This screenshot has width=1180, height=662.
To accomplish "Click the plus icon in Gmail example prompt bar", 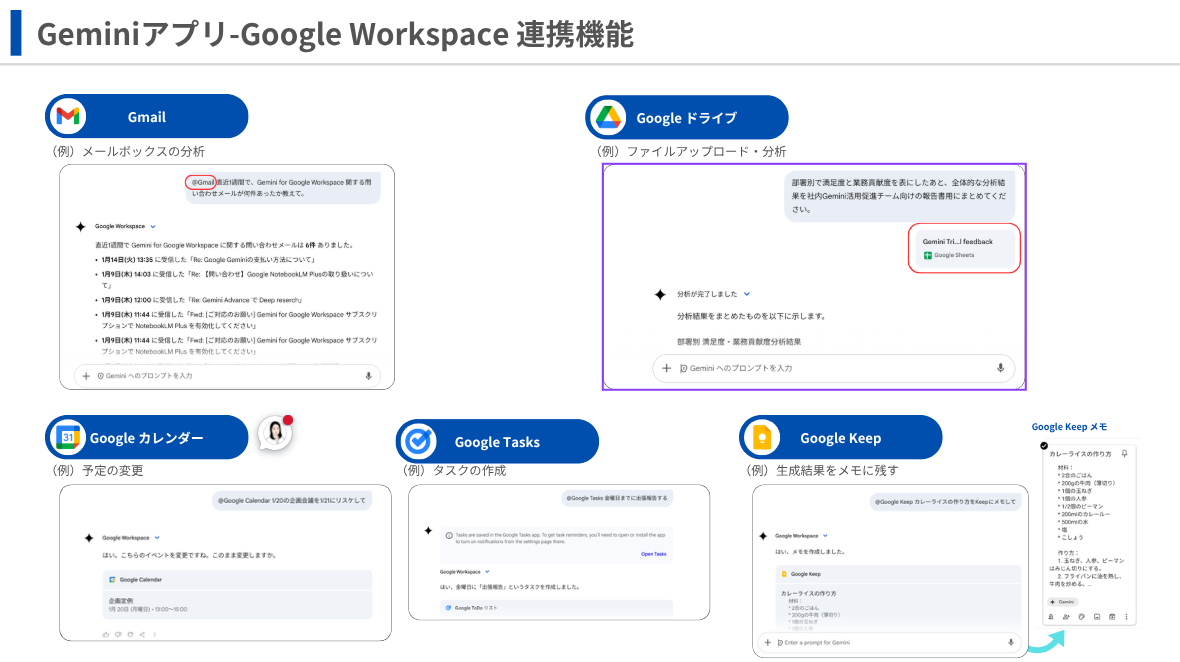I will pos(86,375).
